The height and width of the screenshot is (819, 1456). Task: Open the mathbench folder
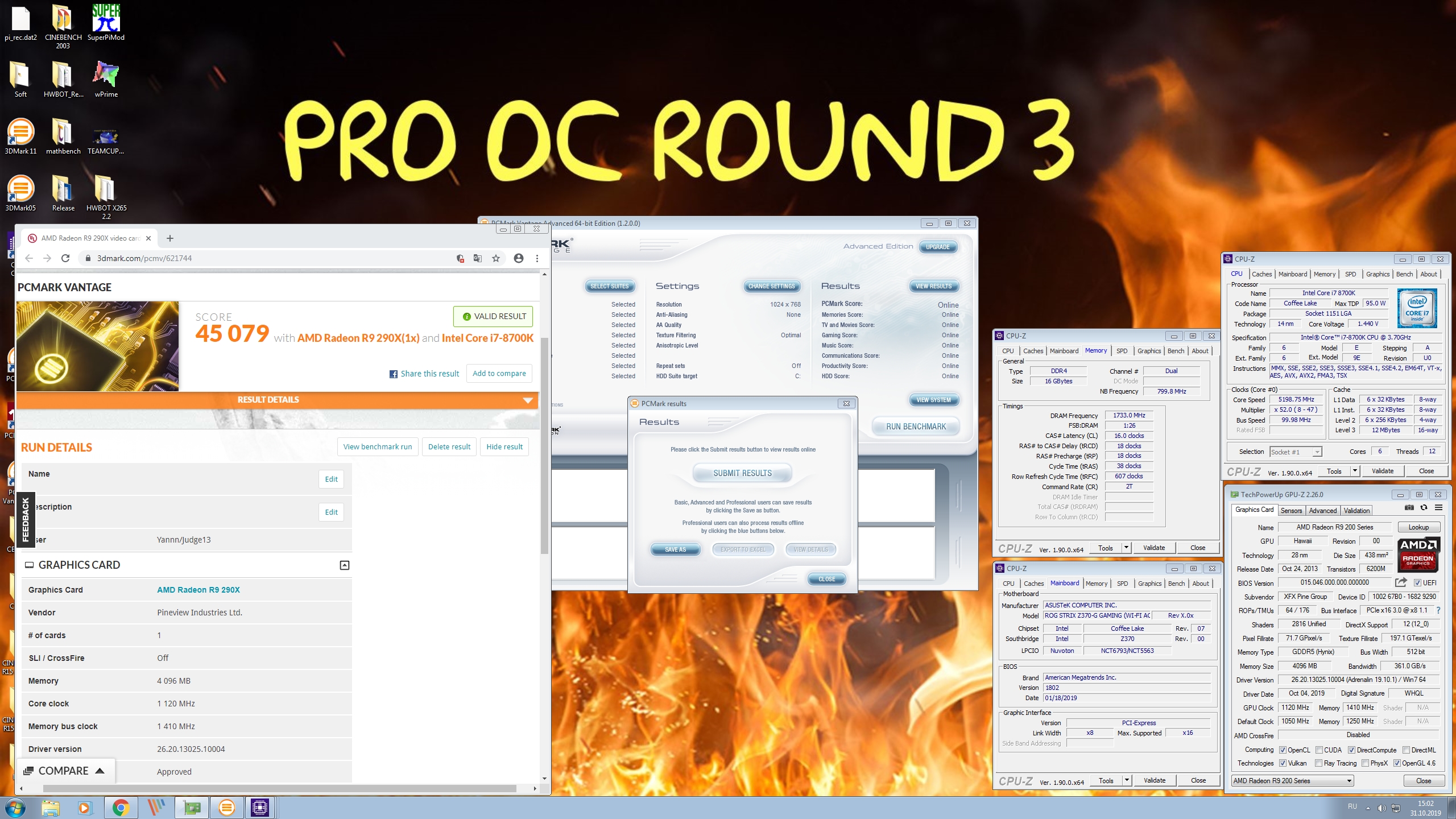(63, 135)
